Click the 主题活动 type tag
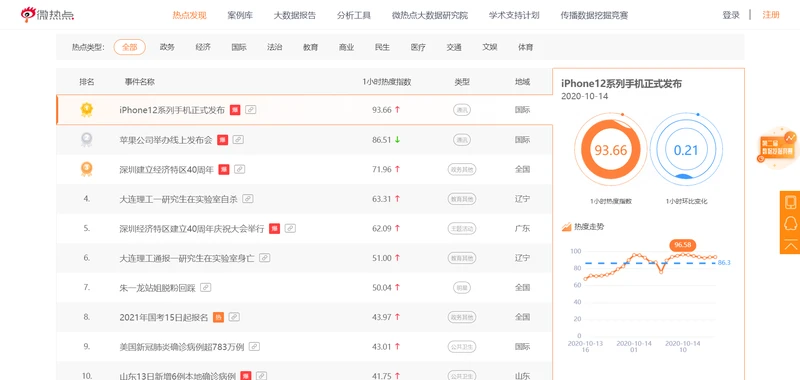 tap(462, 228)
